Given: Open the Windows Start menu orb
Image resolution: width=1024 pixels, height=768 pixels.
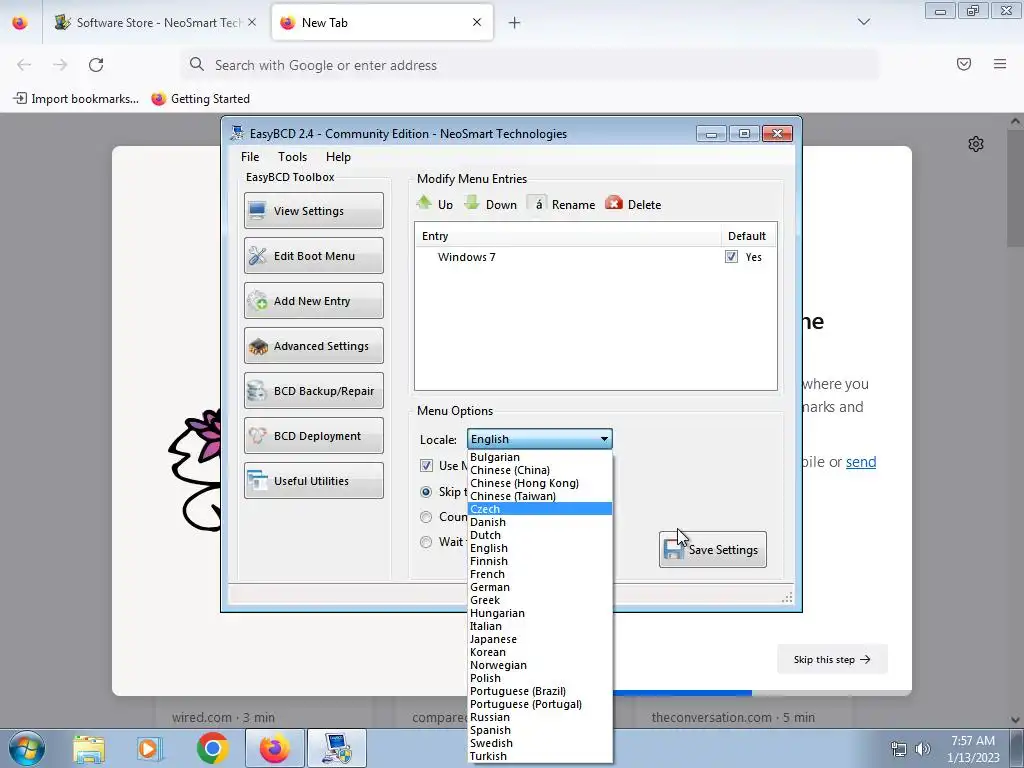Looking at the screenshot, I should 27,748.
